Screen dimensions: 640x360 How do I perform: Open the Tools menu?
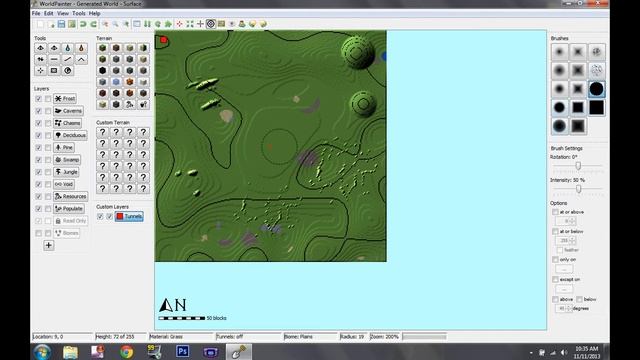coord(79,13)
